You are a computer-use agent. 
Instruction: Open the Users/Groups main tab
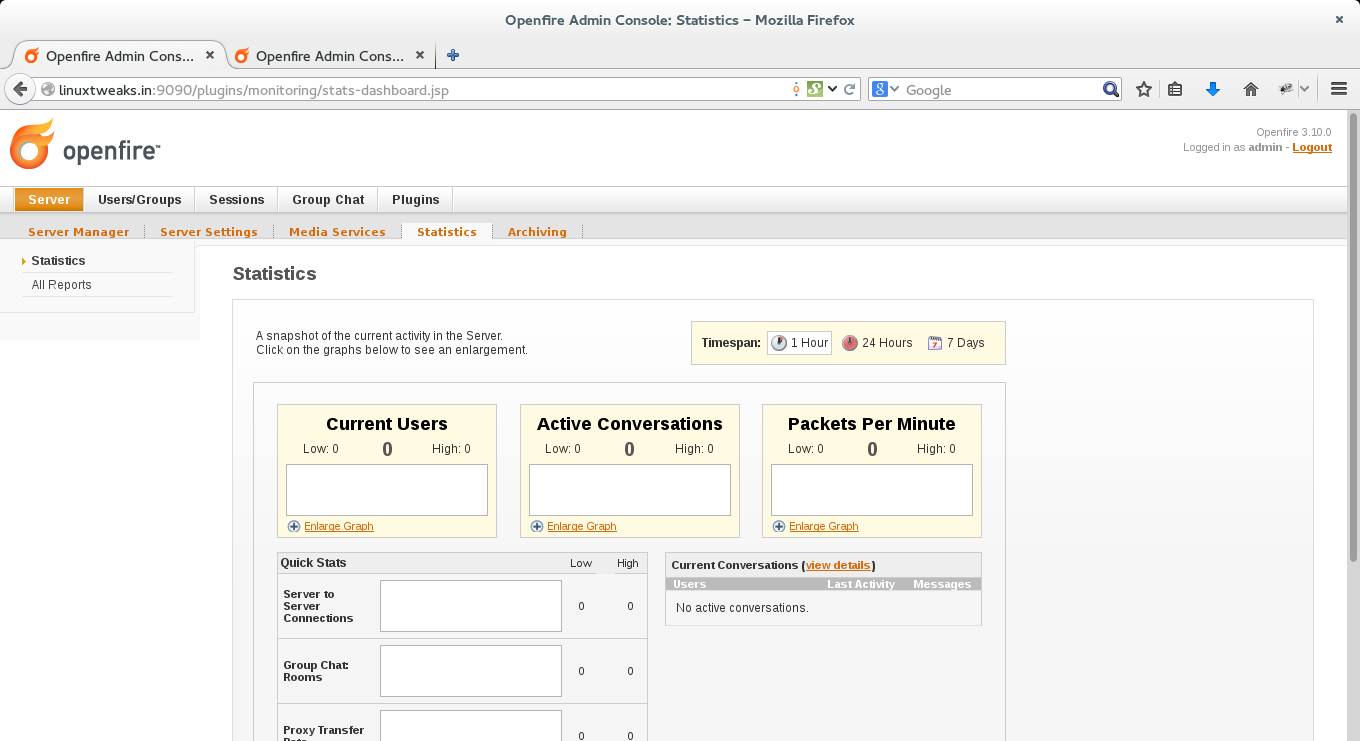pos(140,199)
